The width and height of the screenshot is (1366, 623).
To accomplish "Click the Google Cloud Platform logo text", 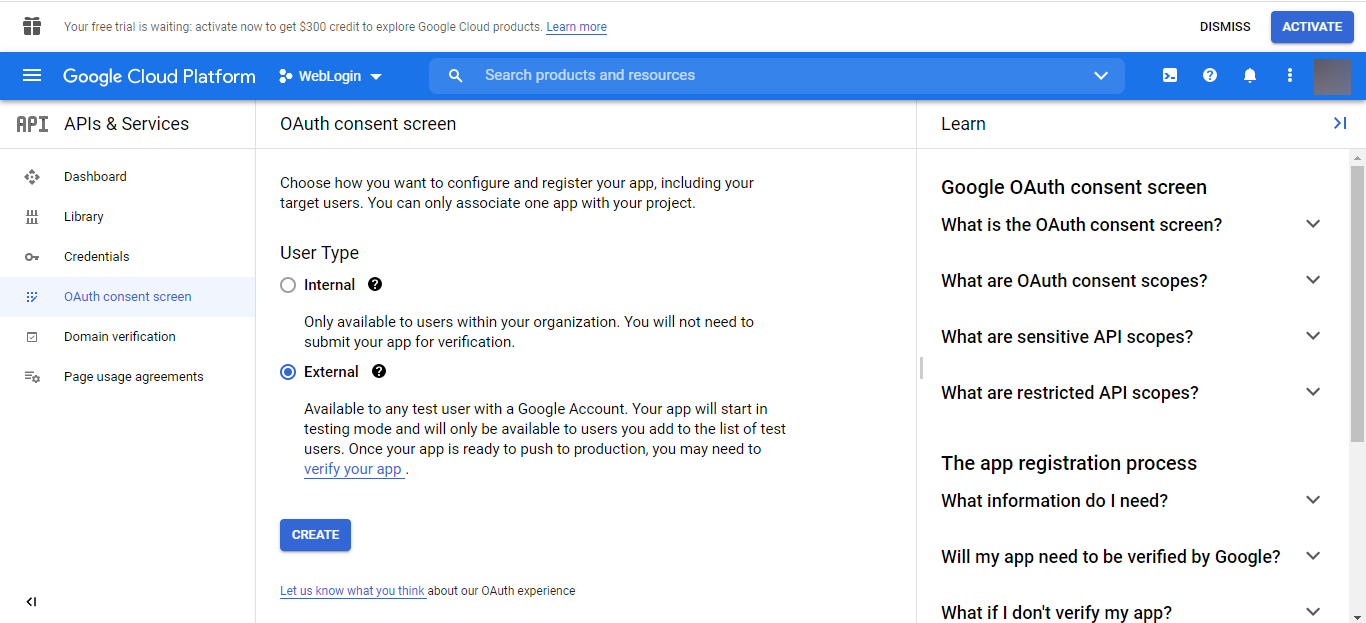I will pyautogui.click(x=159, y=76).
